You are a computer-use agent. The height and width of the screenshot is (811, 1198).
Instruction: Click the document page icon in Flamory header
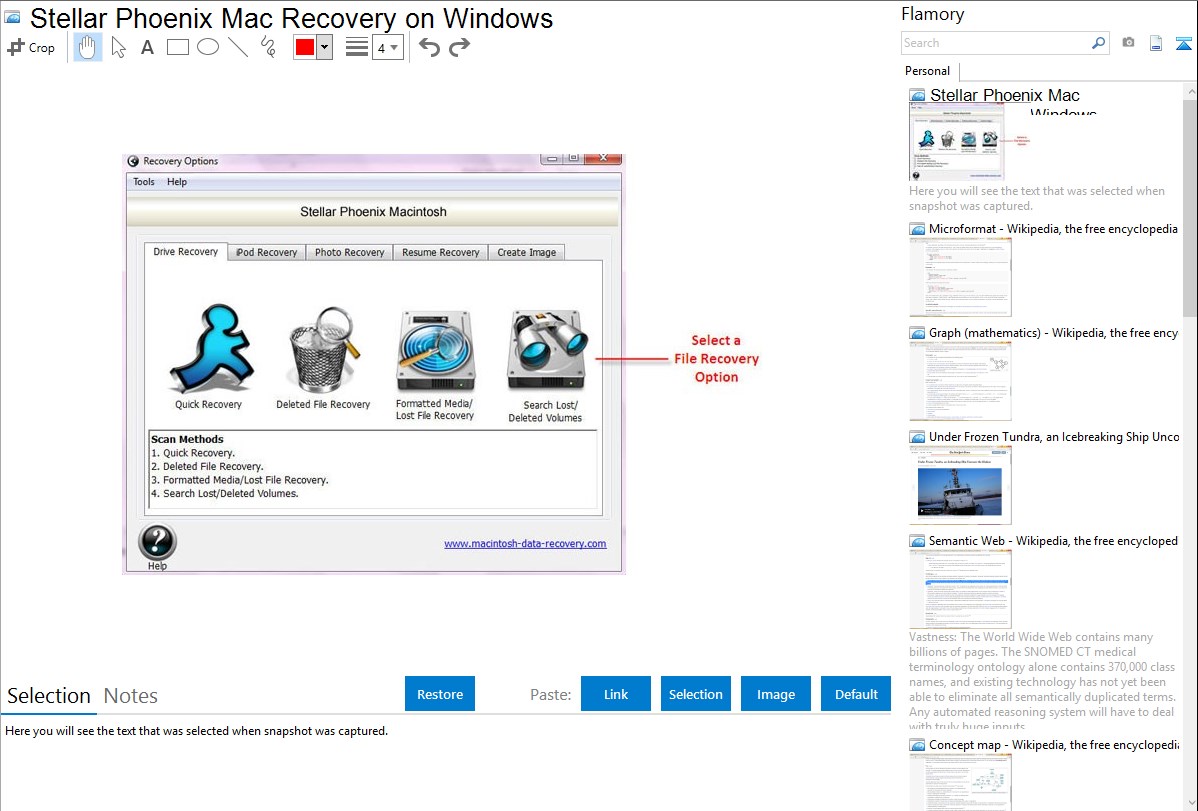pyautogui.click(x=1156, y=43)
